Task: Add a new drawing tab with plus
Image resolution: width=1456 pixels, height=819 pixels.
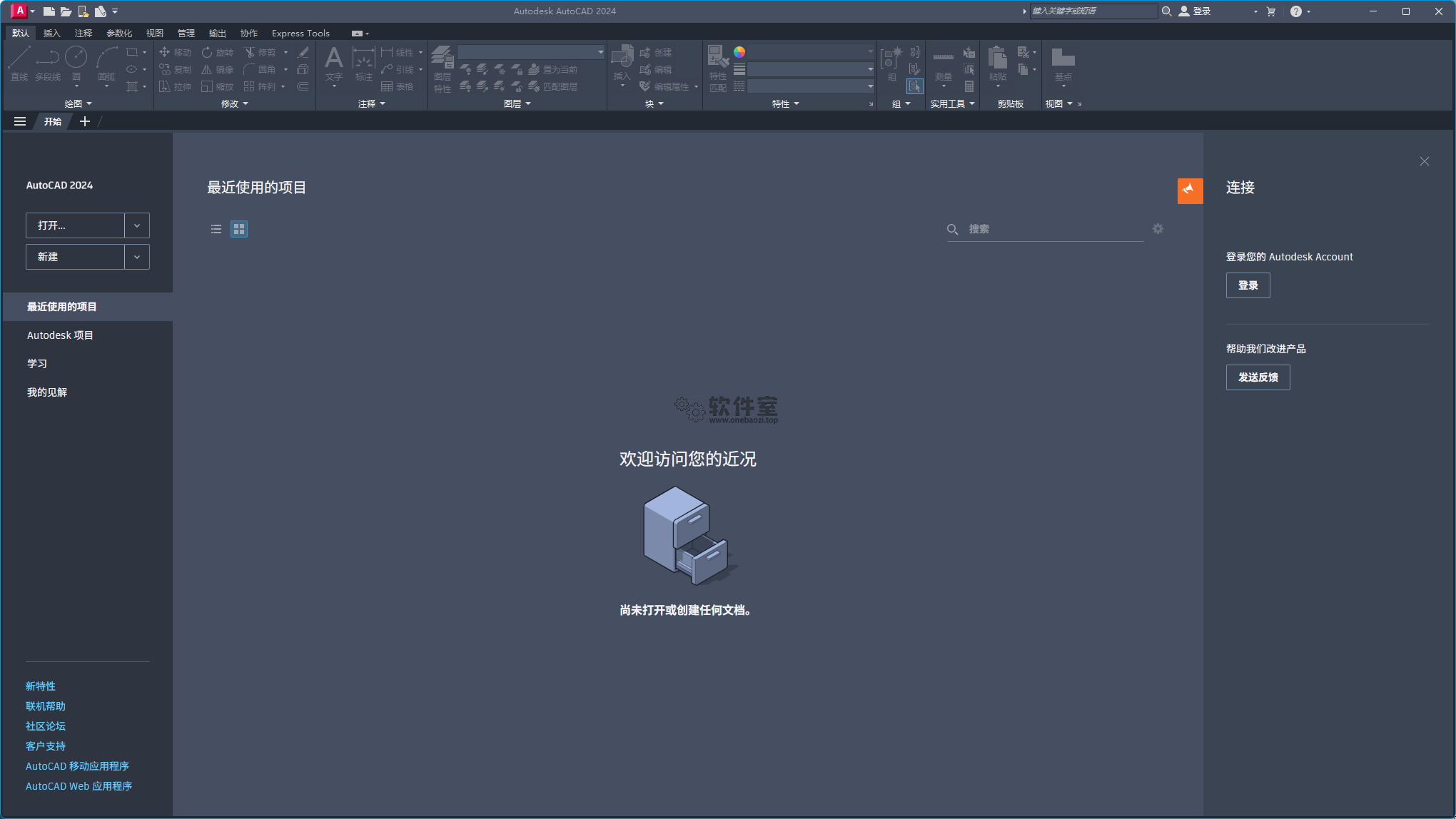Action: pyautogui.click(x=85, y=121)
